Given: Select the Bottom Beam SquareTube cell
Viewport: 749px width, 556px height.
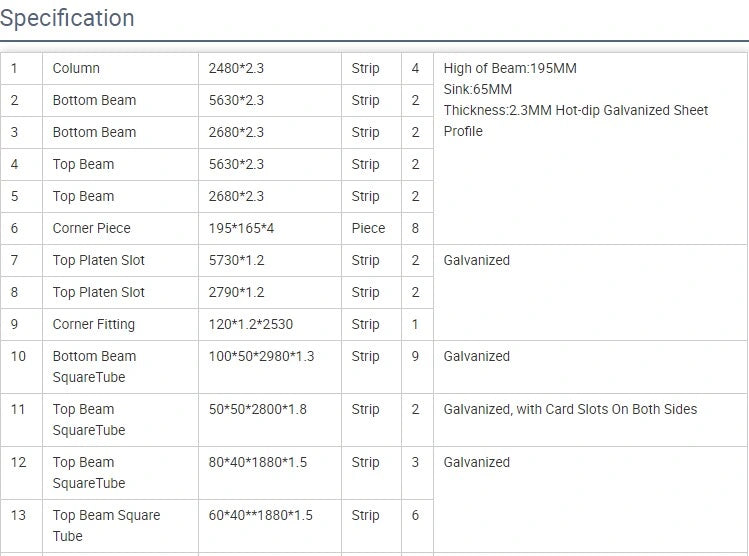Looking at the screenshot, I should [x=94, y=366].
